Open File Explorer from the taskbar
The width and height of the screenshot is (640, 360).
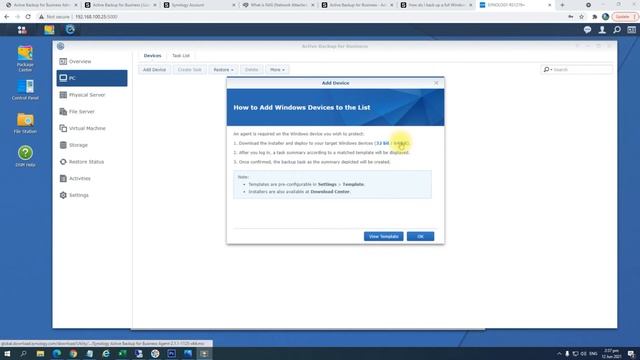click(40, 354)
